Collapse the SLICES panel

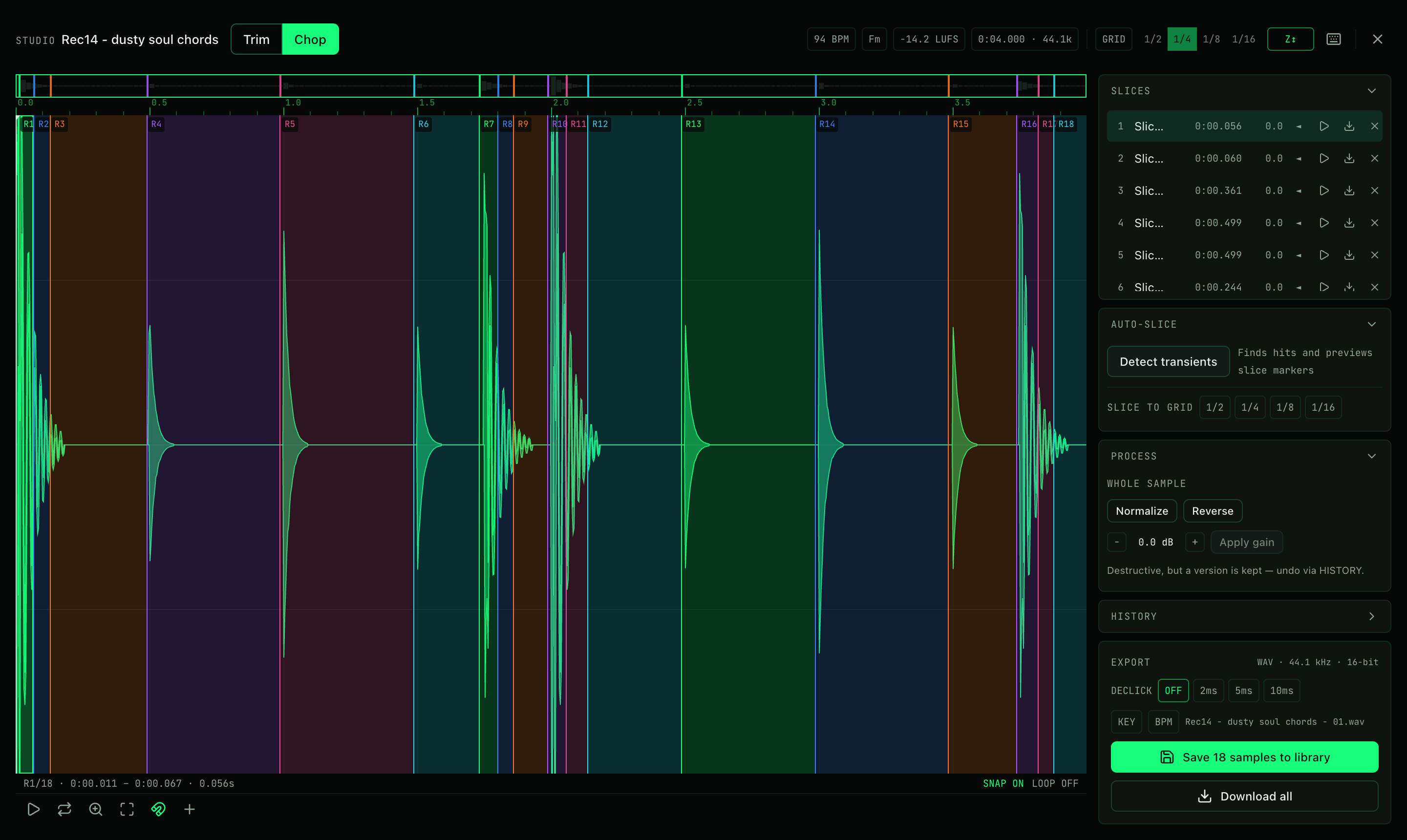click(1371, 90)
